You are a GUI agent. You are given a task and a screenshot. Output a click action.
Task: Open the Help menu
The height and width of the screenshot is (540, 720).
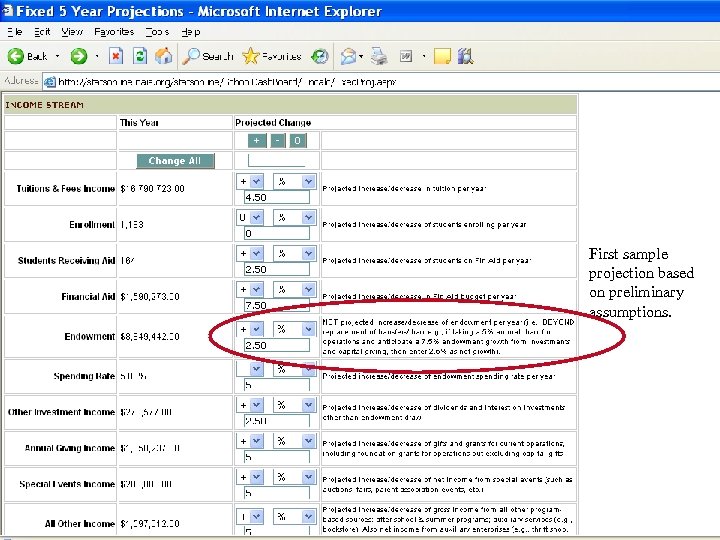(x=191, y=32)
